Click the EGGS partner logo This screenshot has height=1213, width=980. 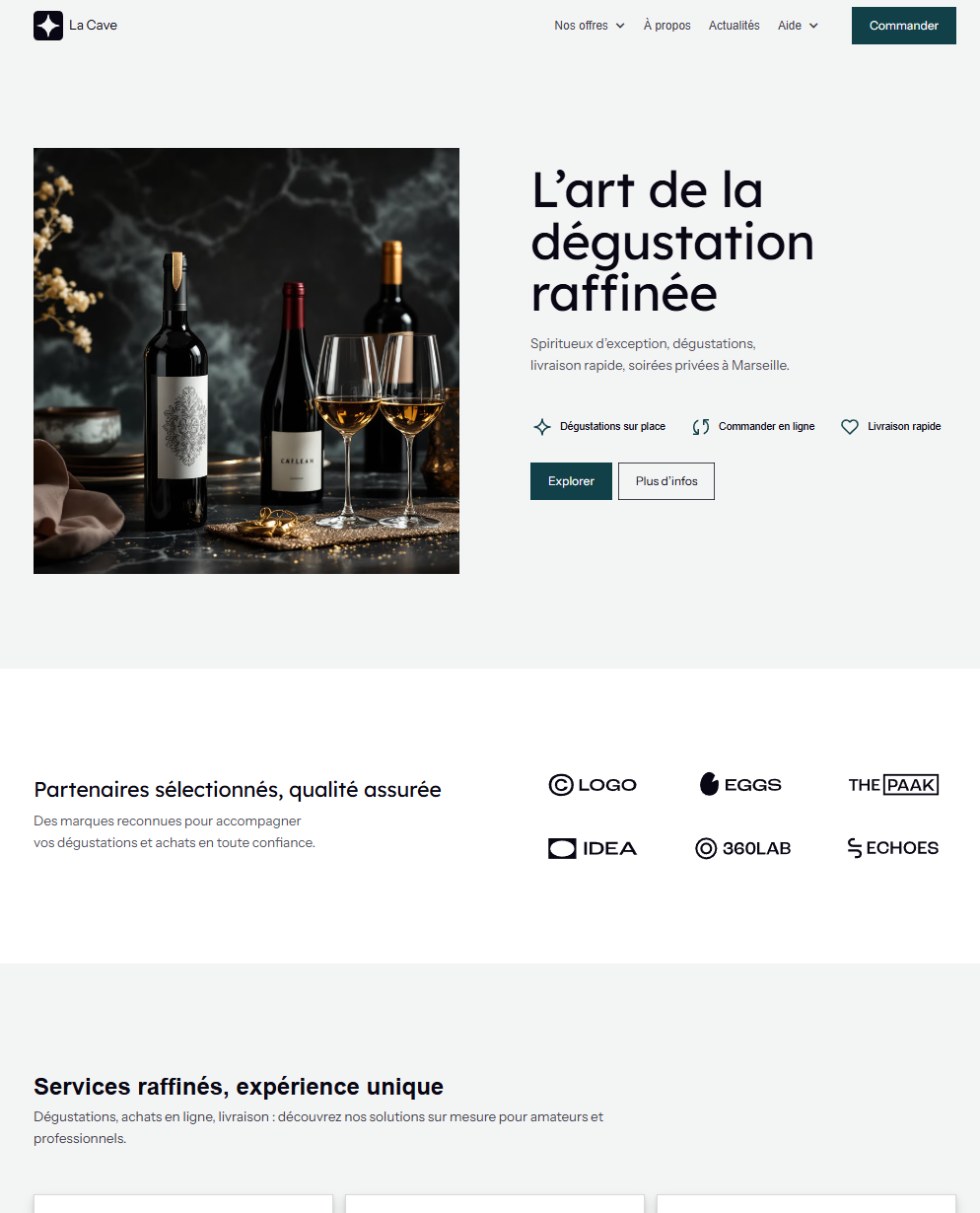click(x=740, y=785)
